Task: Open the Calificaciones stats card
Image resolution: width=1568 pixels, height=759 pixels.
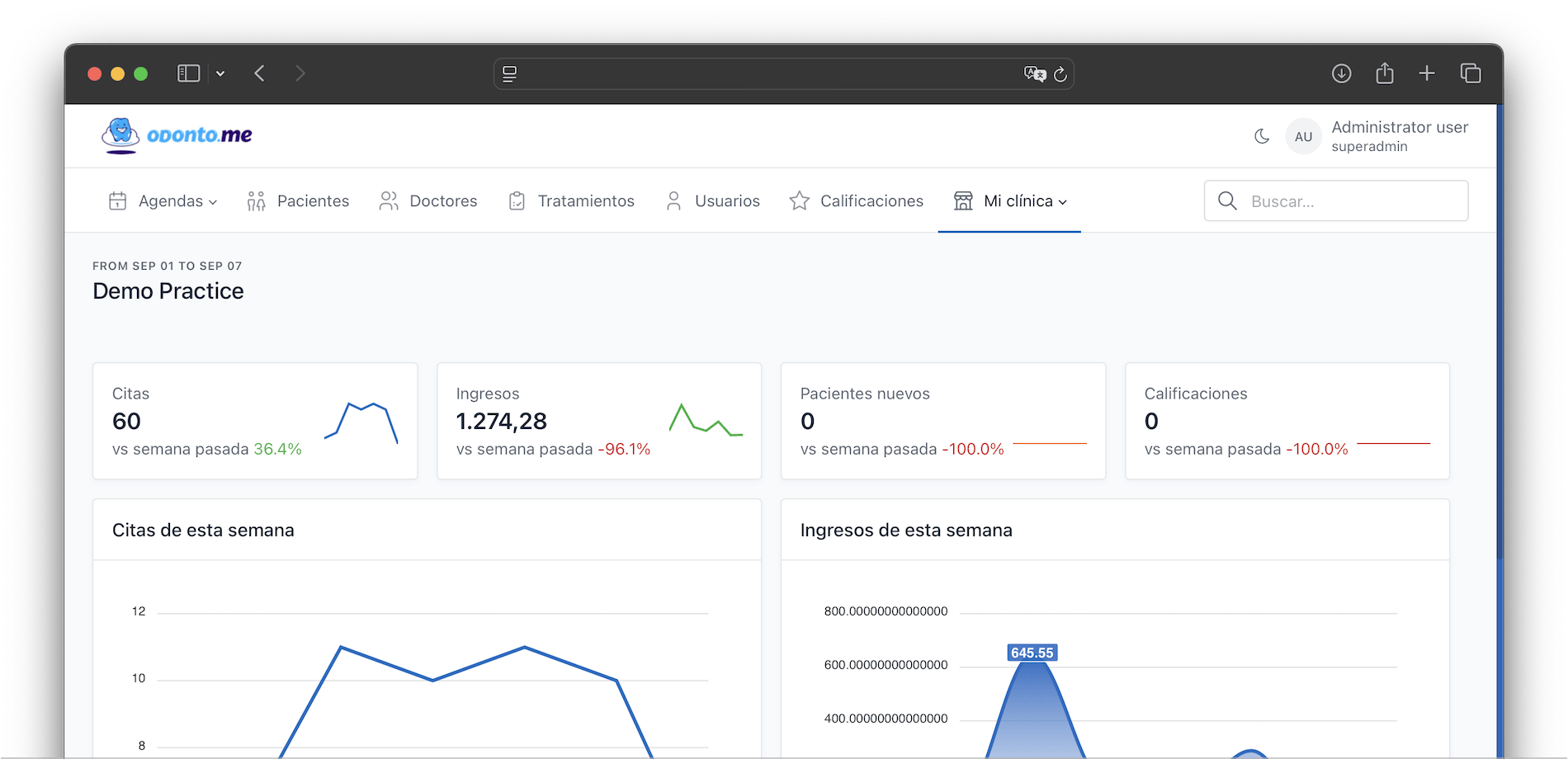Action: pos(1287,421)
